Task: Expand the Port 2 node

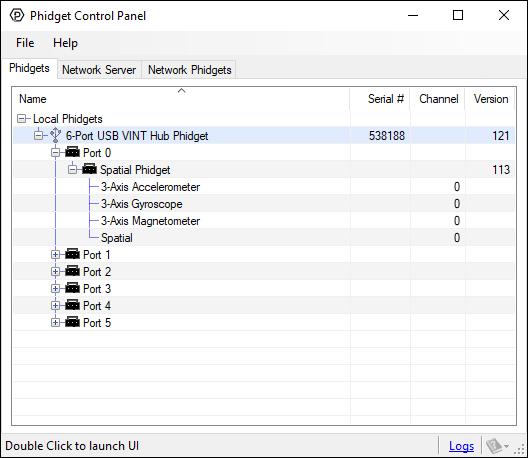Action: [55, 271]
